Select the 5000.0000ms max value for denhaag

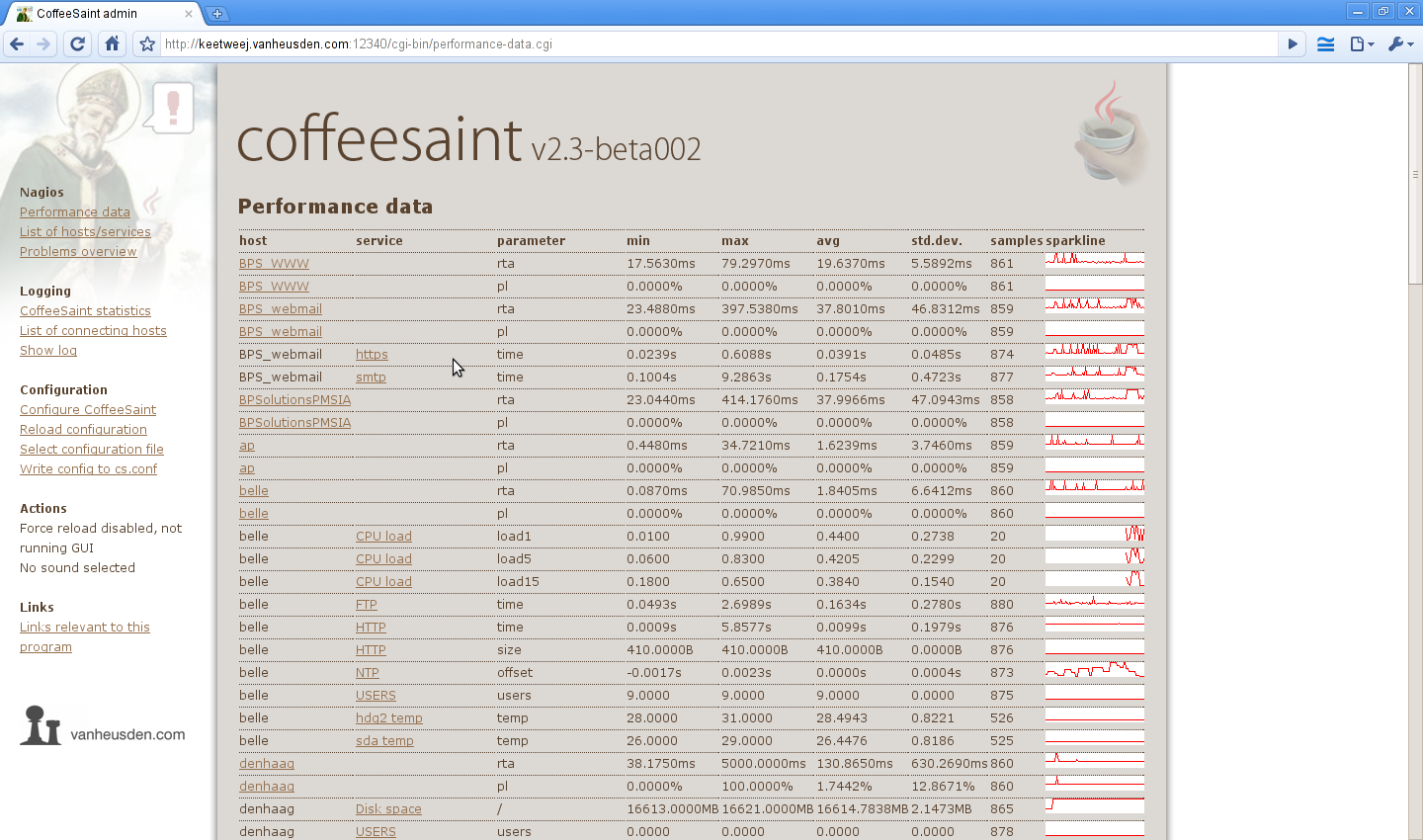pos(763,764)
